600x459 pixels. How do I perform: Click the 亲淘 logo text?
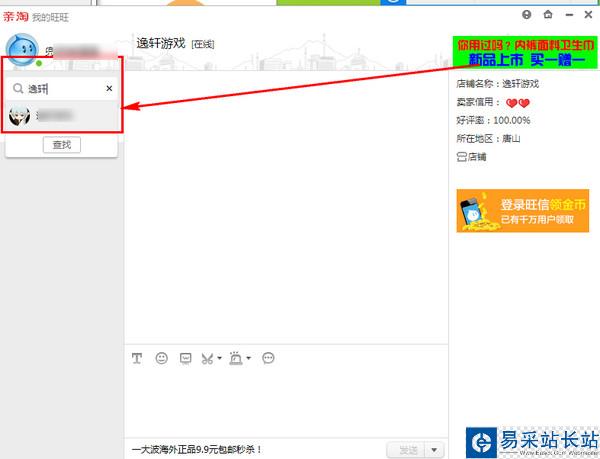point(16,16)
